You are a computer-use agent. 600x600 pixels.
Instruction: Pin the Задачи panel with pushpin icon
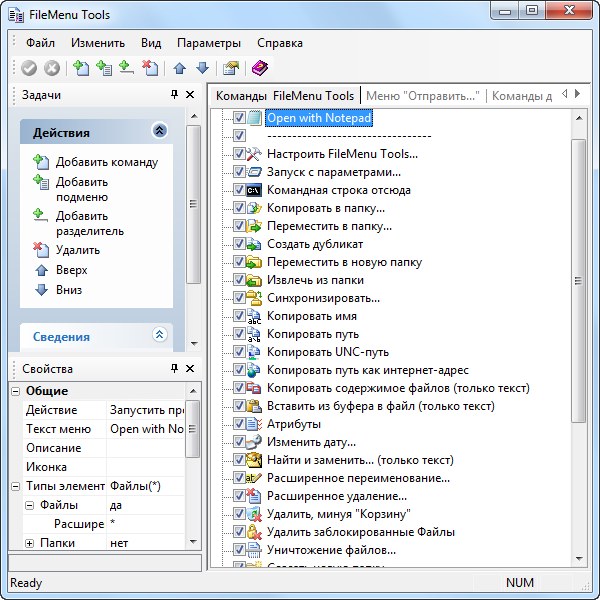click(x=174, y=95)
